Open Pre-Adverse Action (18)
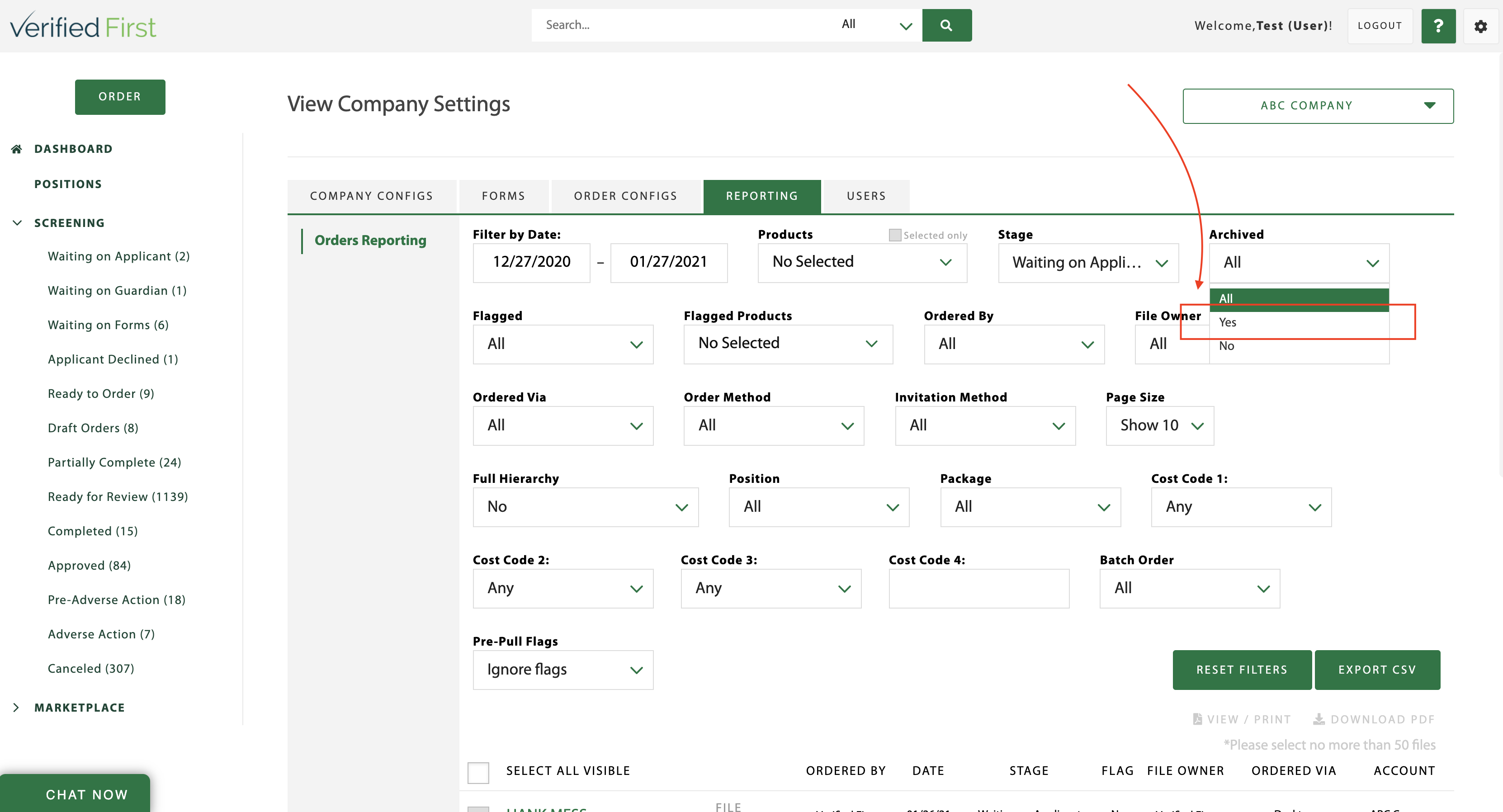Viewport: 1503px width, 812px height. click(117, 600)
